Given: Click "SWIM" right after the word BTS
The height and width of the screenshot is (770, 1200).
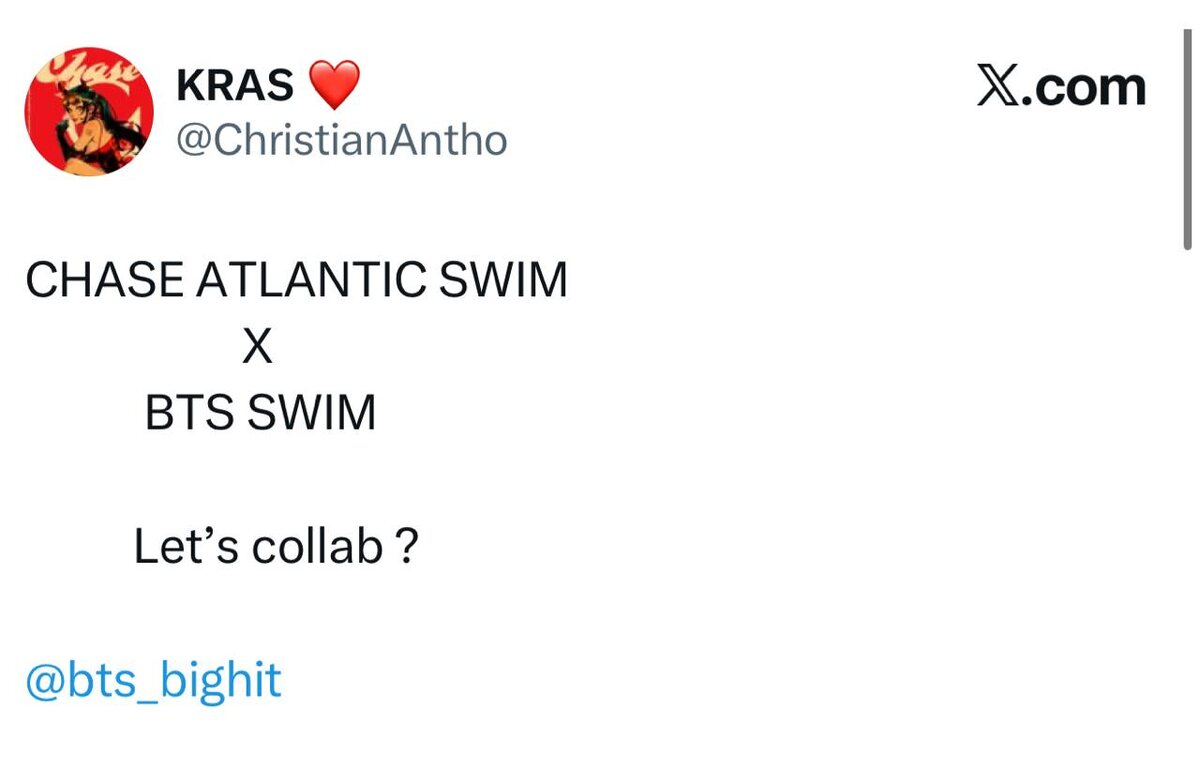Looking at the screenshot, I should tap(311, 413).
